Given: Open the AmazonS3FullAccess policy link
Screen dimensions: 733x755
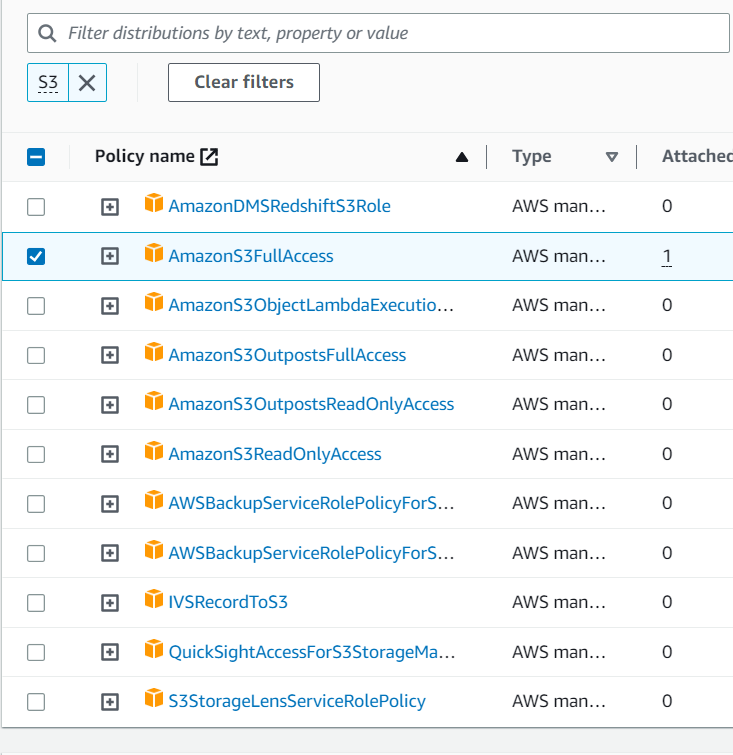Looking at the screenshot, I should 251,256.
